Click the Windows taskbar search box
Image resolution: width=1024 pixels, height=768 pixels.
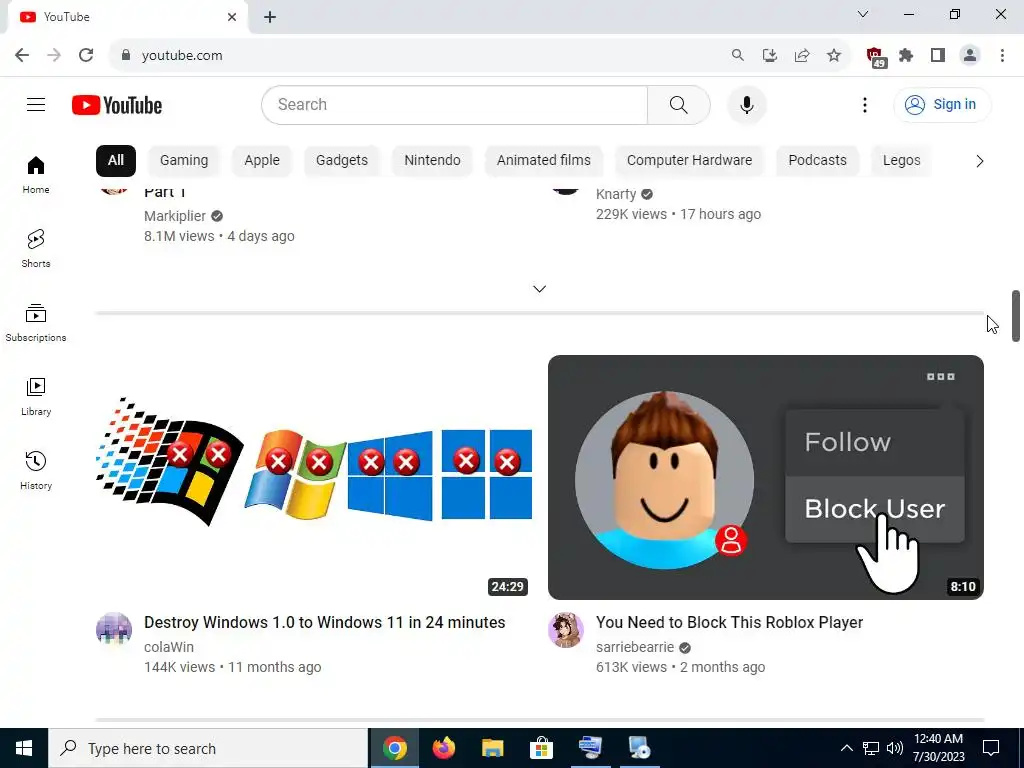click(x=208, y=748)
